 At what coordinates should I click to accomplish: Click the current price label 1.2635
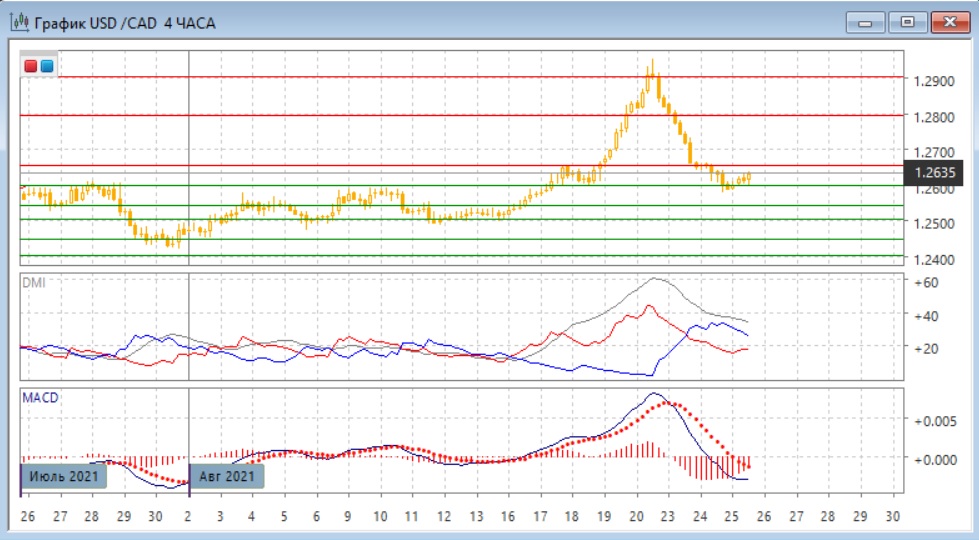tap(934, 172)
